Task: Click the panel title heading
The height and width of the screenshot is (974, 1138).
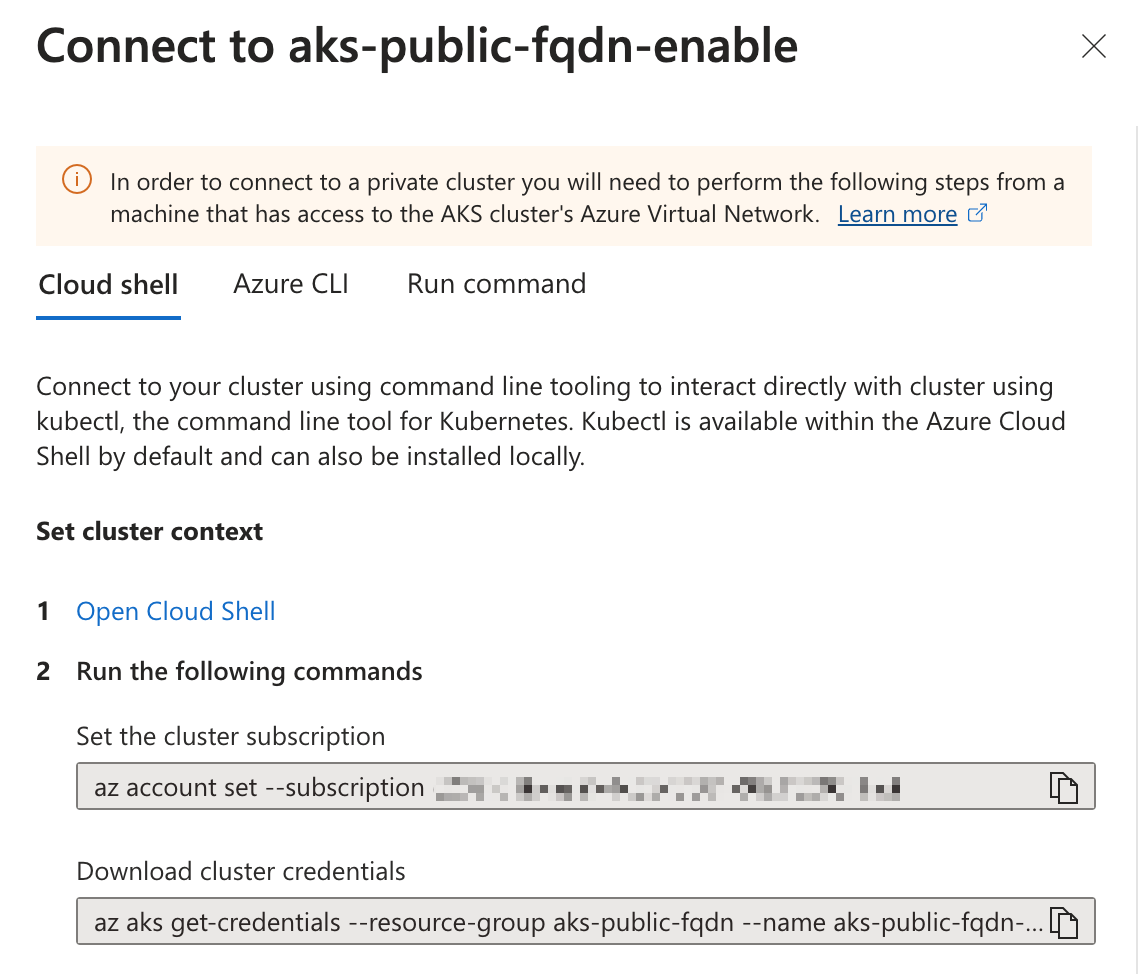Action: pyautogui.click(x=417, y=46)
